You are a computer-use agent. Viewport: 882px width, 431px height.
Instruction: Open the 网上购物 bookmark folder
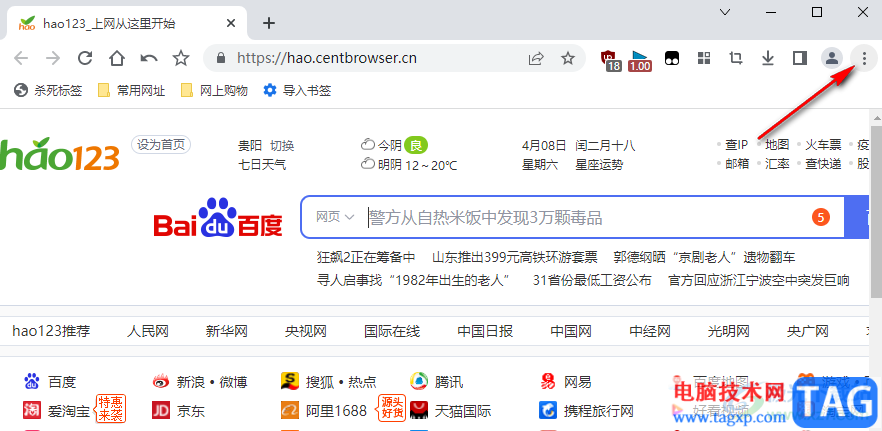(214, 90)
